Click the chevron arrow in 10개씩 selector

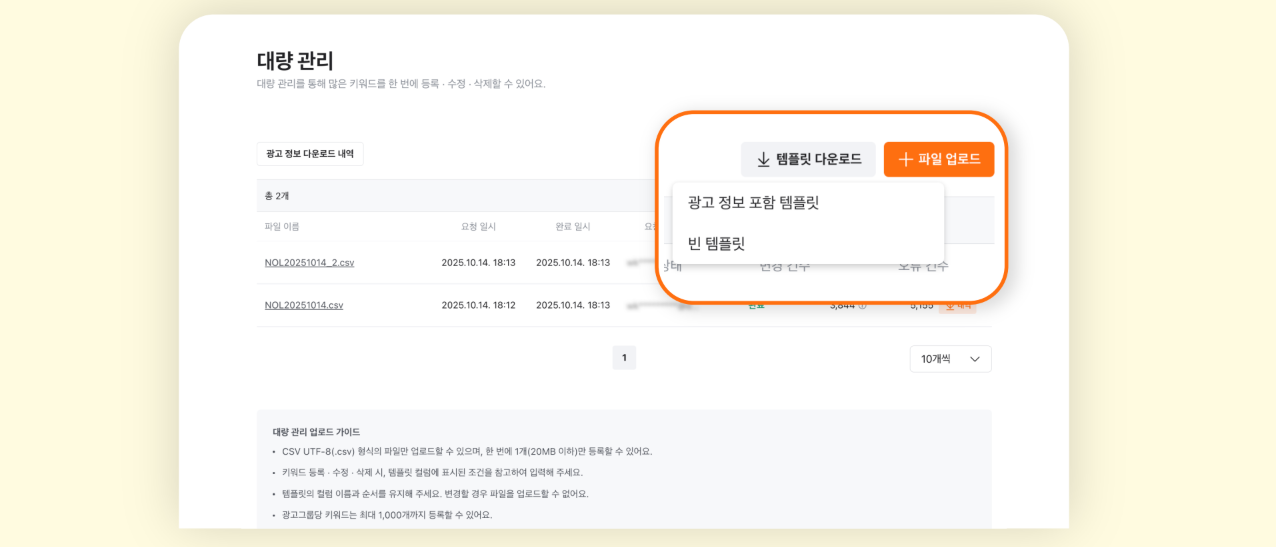[975, 359]
